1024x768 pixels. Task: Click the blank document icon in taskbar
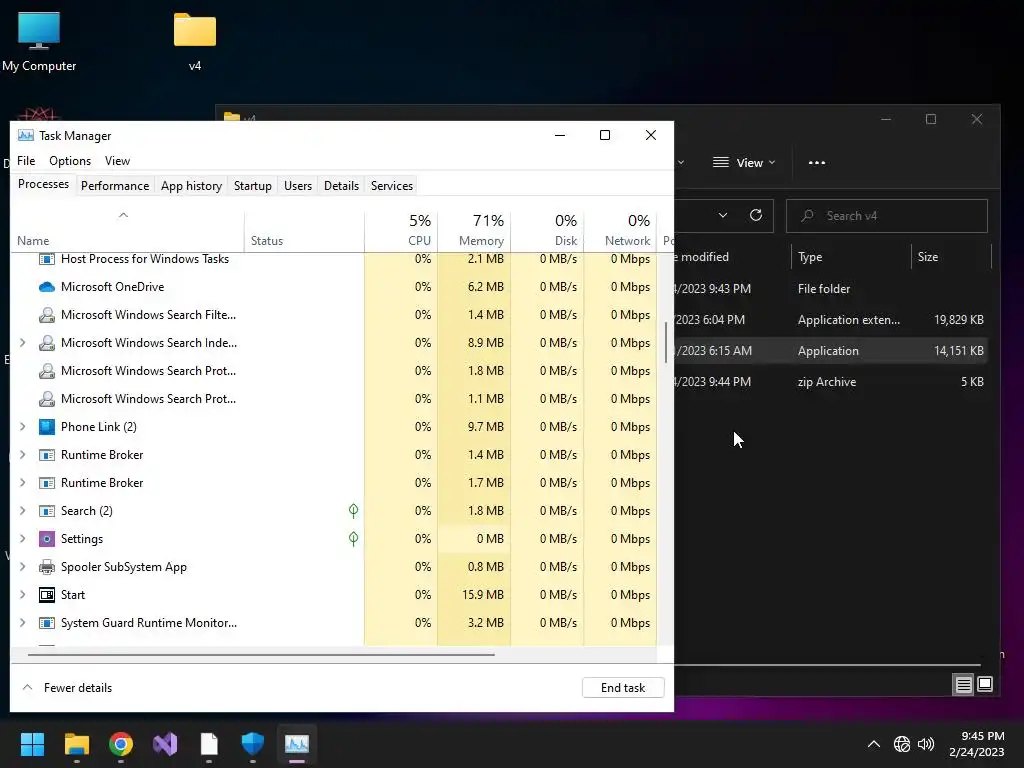tap(209, 744)
